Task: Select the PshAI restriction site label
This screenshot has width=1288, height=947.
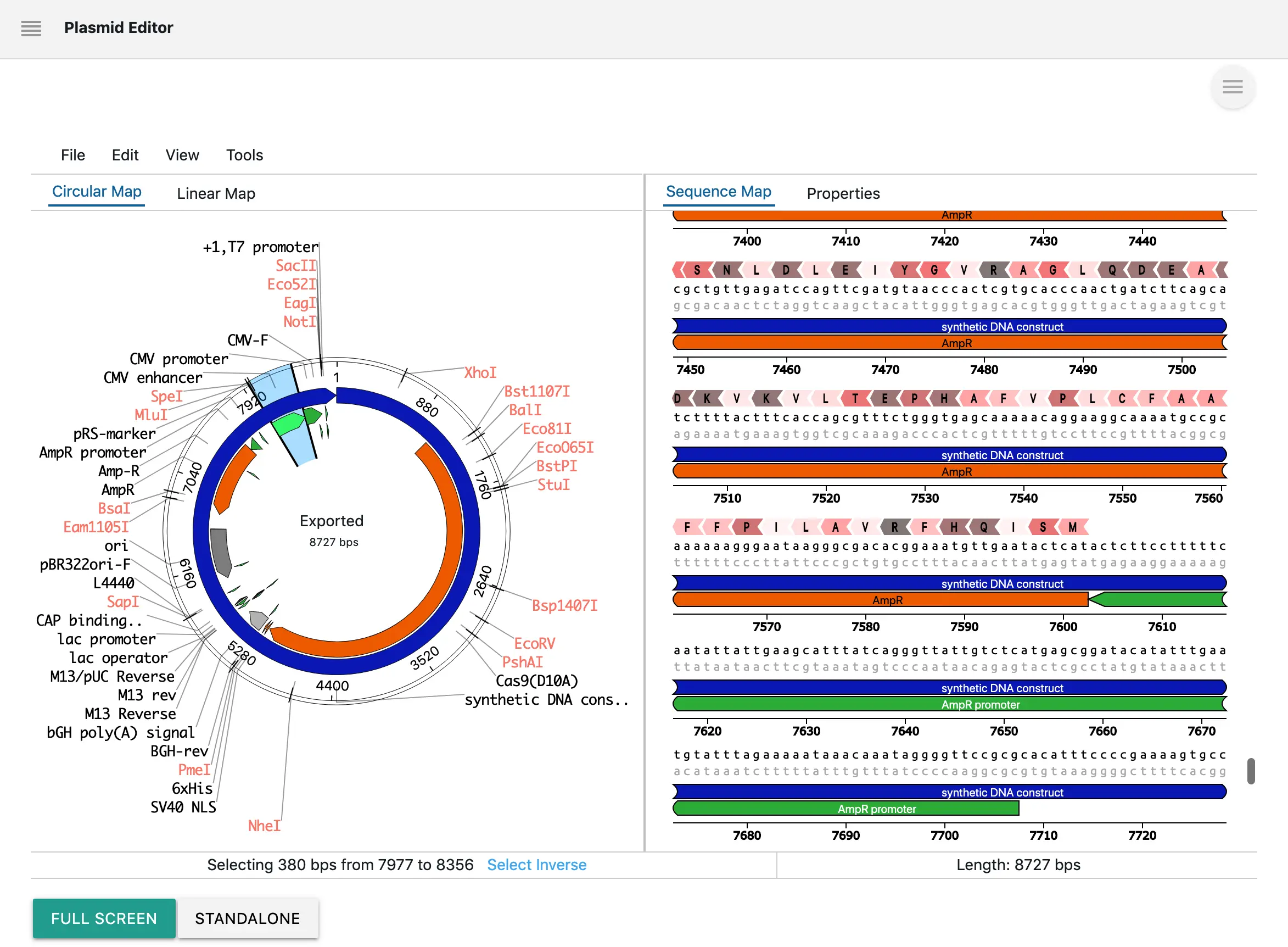Action: [x=522, y=662]
